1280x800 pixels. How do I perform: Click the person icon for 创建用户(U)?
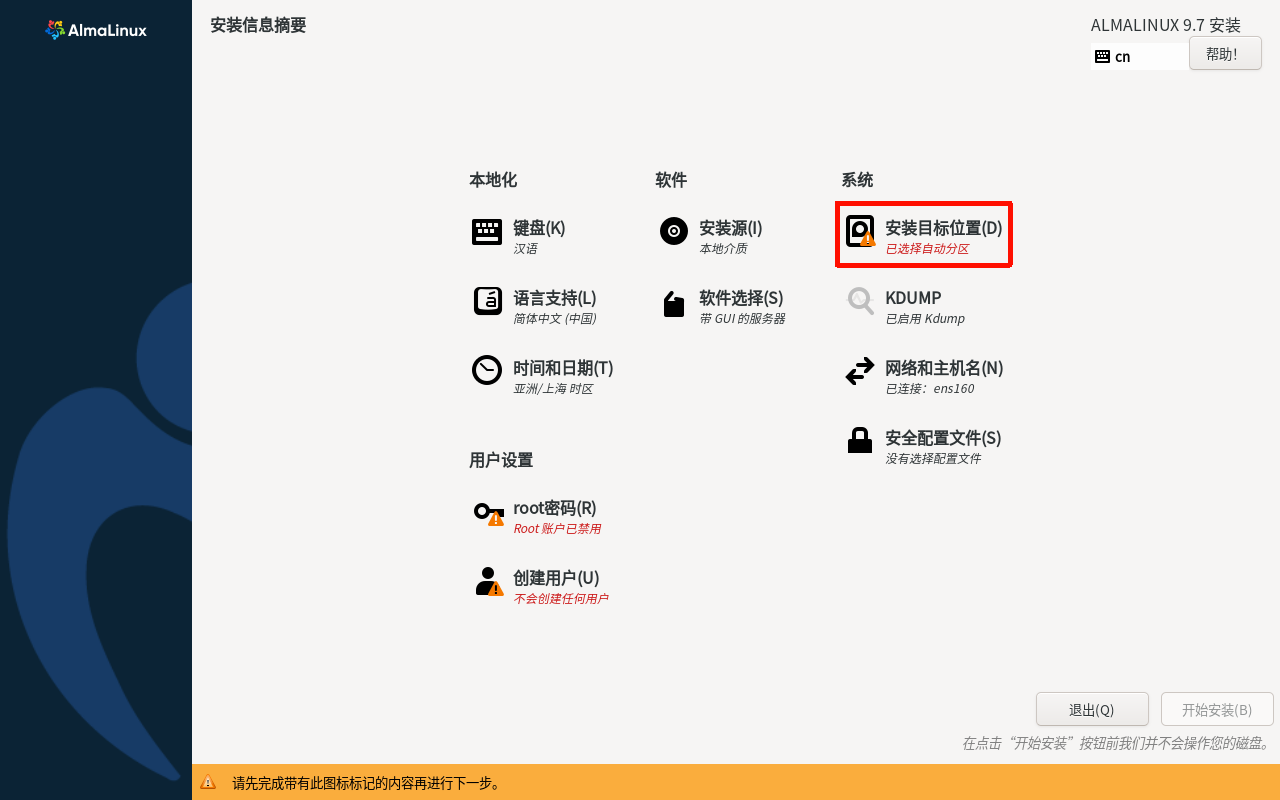(x=488, y=582)
